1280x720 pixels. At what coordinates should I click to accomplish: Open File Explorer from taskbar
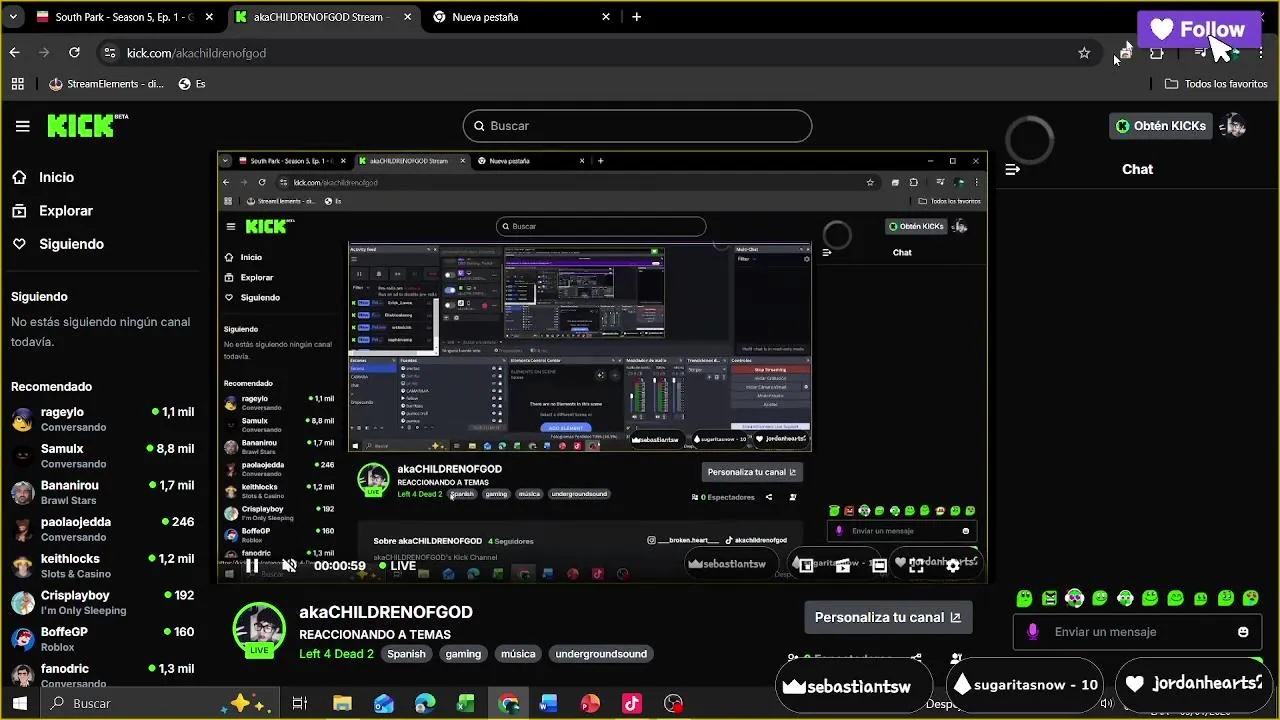(x=342, y=704)
